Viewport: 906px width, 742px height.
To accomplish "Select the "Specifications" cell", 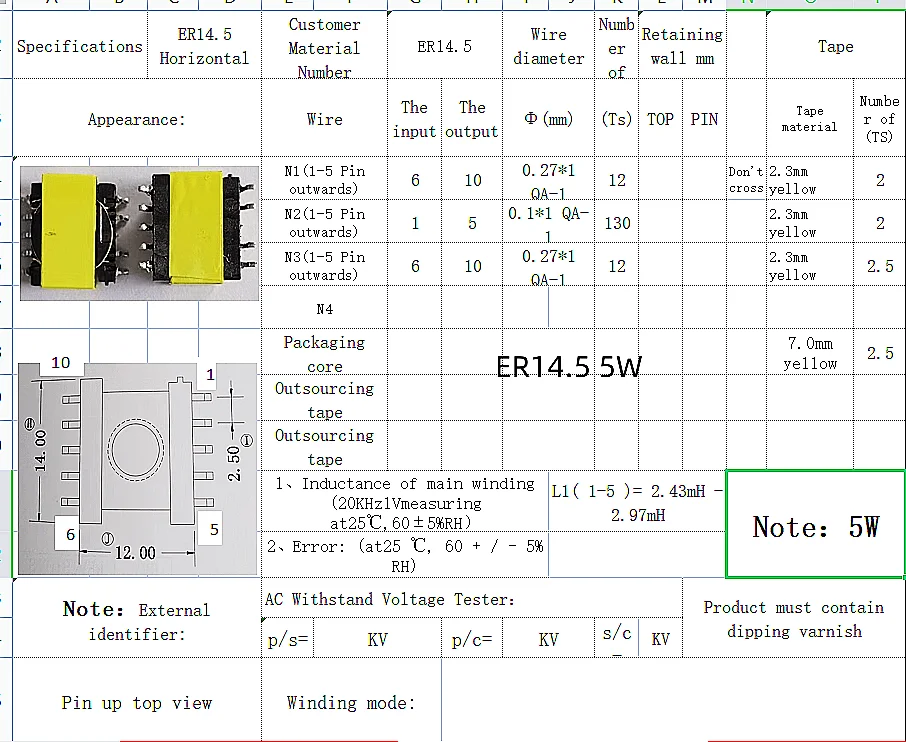I will tap(79, 46).
